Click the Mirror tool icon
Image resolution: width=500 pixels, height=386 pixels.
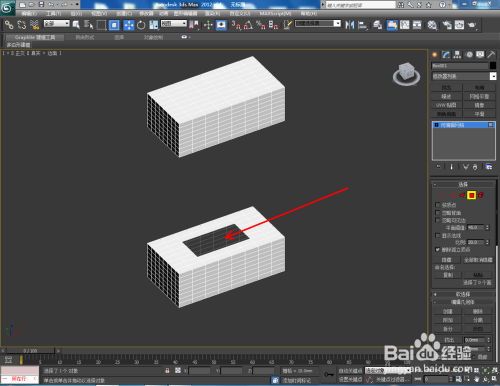(350, 25)
